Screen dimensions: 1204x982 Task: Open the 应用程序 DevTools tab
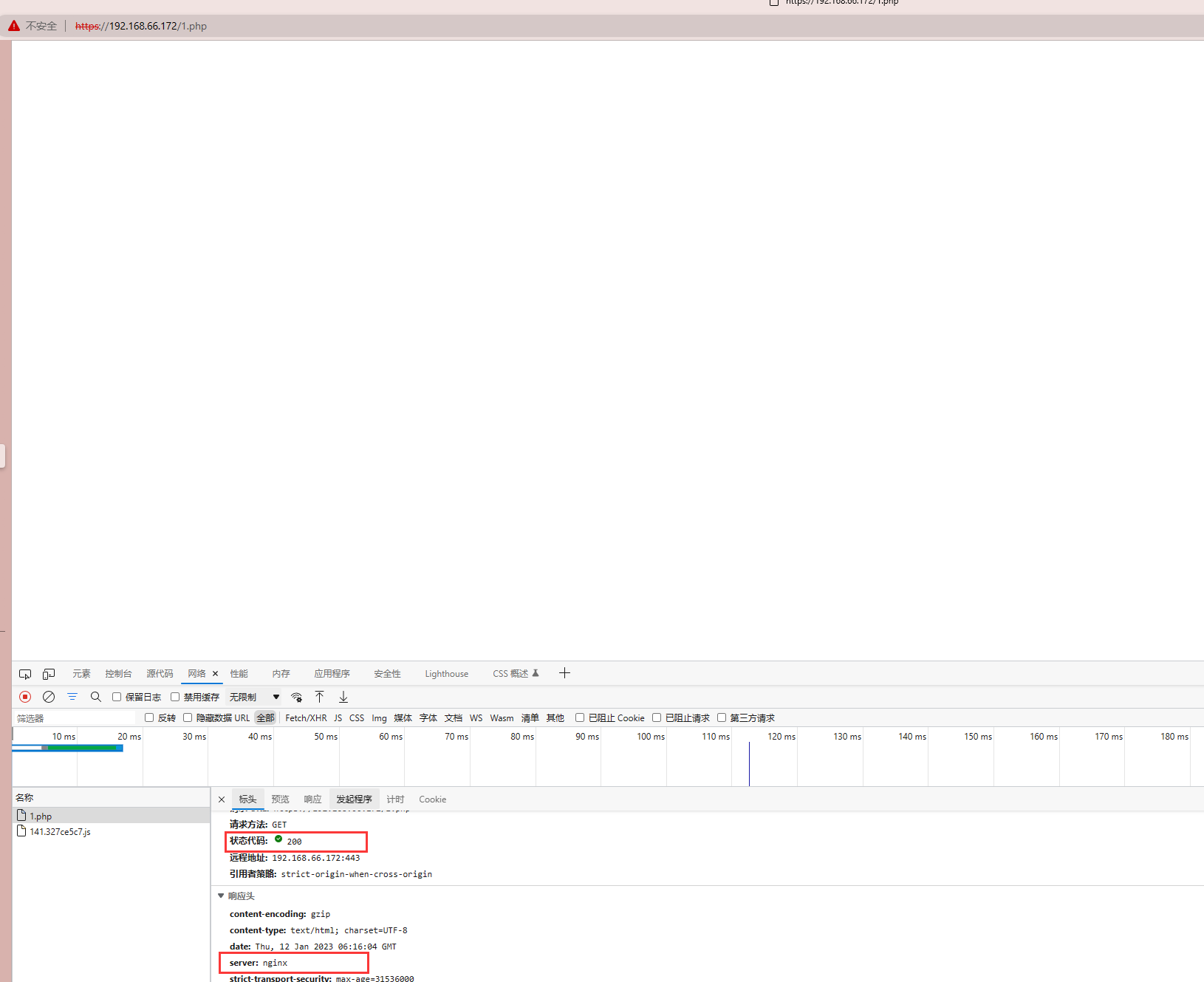coord(332,674)
